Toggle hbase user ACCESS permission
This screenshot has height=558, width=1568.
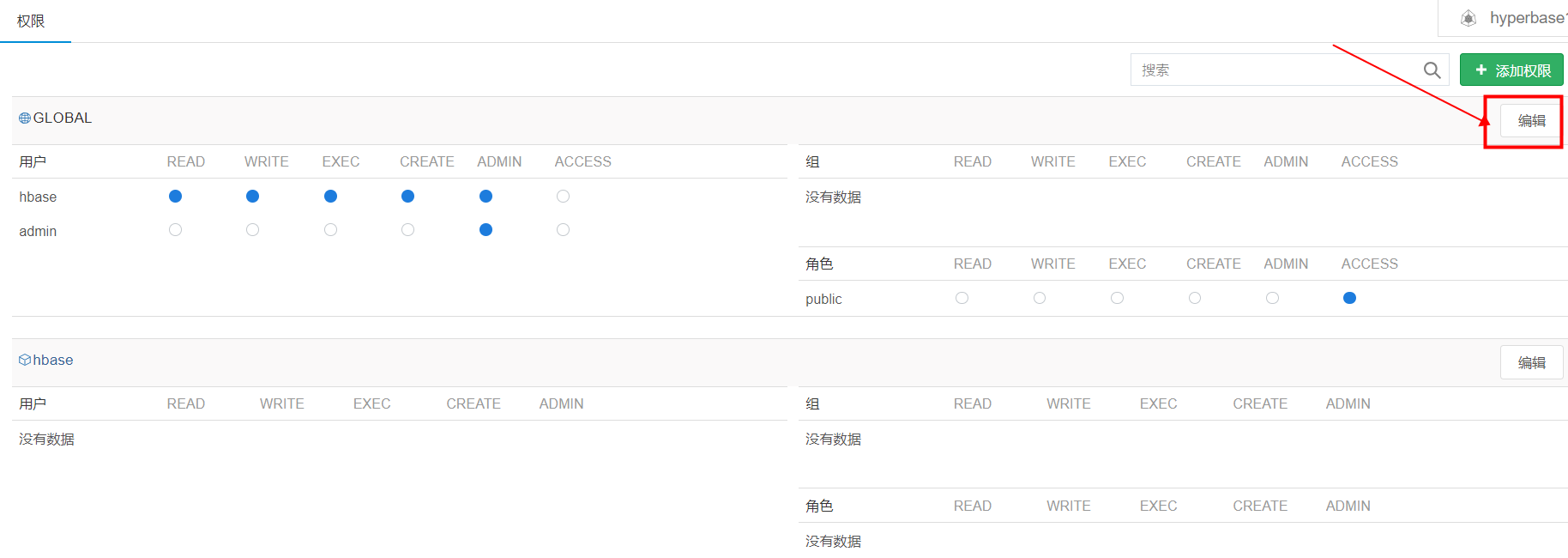[x=563, y=197]
